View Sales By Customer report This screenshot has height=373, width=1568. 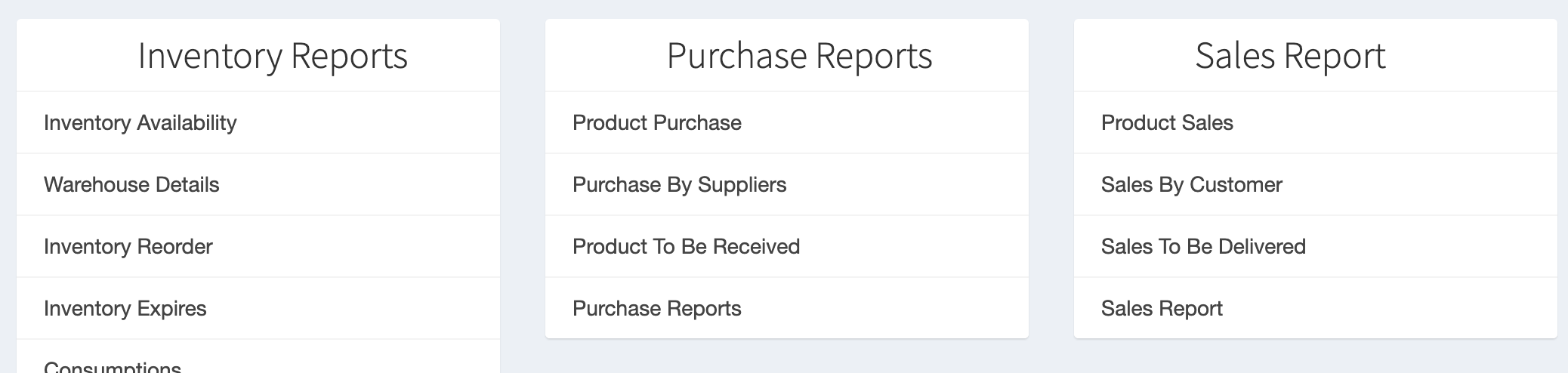click(x=1192, y=184)
